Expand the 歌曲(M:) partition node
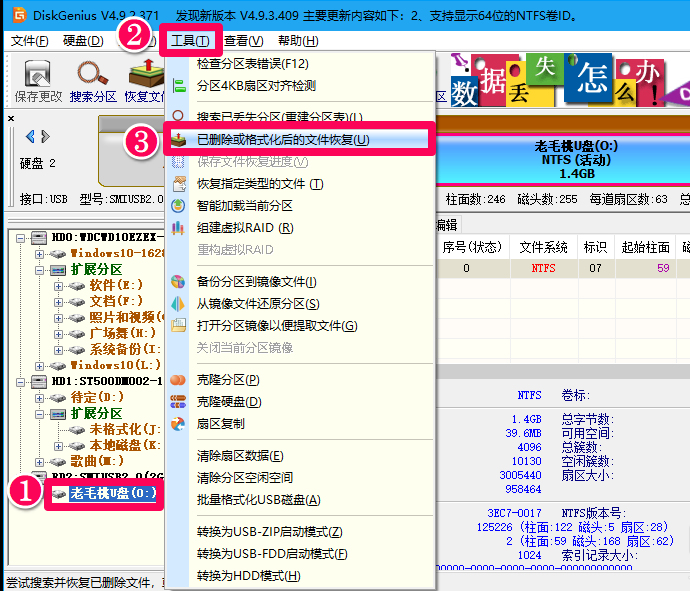 pos(40,461)
